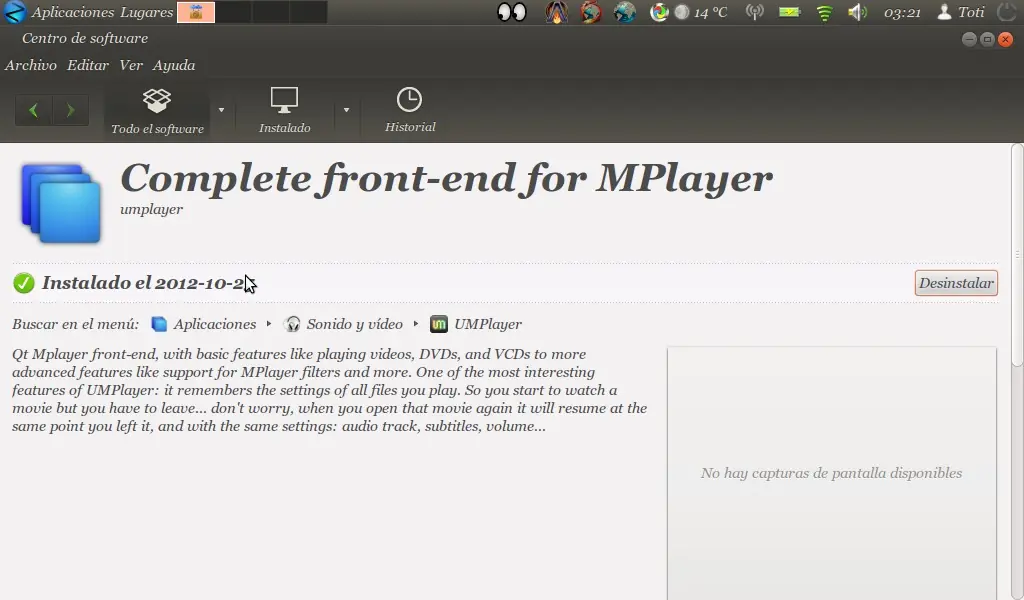The width and height of the screenshot is (1024, 600).
Task: Click the 'umplayer' package name text
Action: coord(152,210)
